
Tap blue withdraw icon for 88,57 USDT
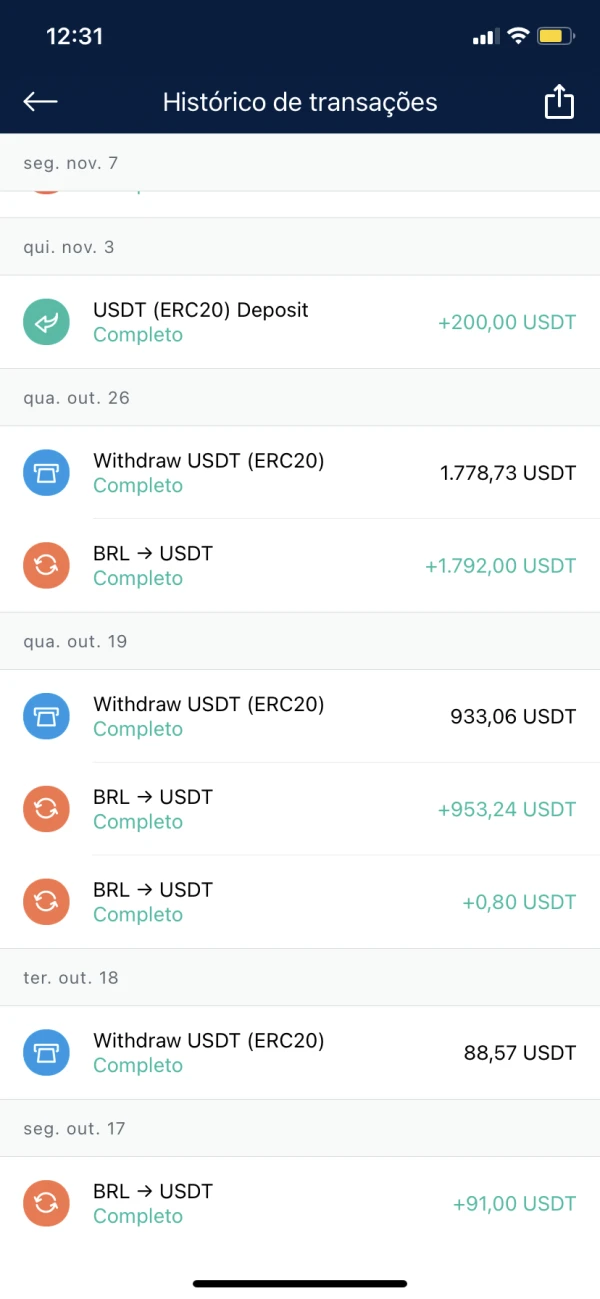(46, 1052)
